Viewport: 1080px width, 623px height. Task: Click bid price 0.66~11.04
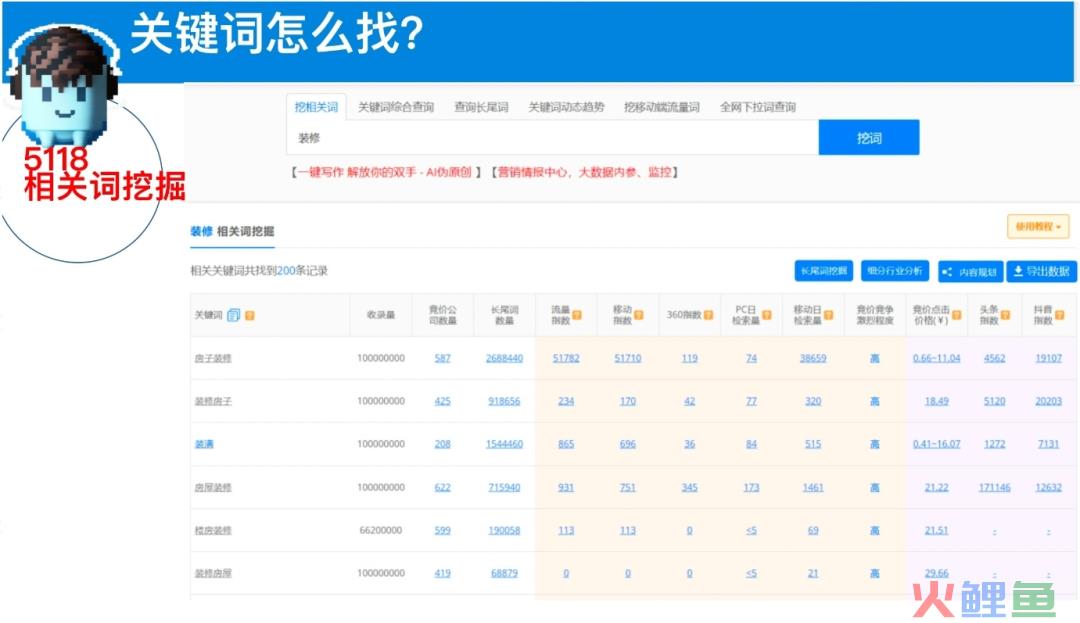click(936, 359)
